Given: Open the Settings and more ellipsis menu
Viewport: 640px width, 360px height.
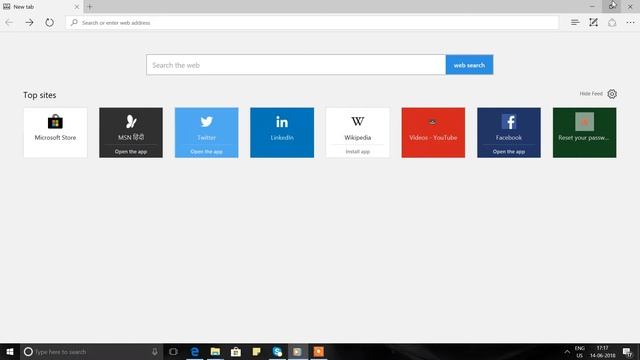Looking at the screenshot, I should click(x=630, y=22).
